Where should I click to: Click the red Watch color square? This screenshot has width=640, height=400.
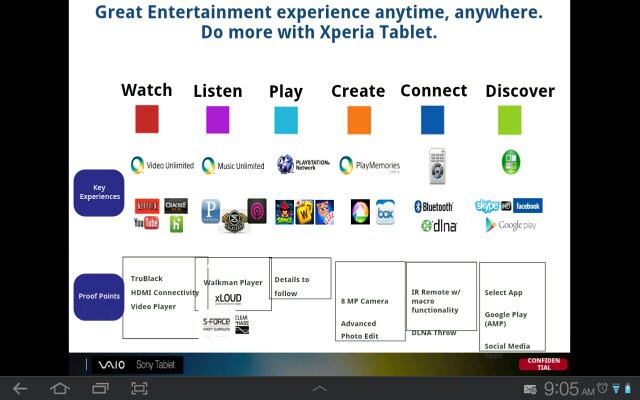coord(147,119)
